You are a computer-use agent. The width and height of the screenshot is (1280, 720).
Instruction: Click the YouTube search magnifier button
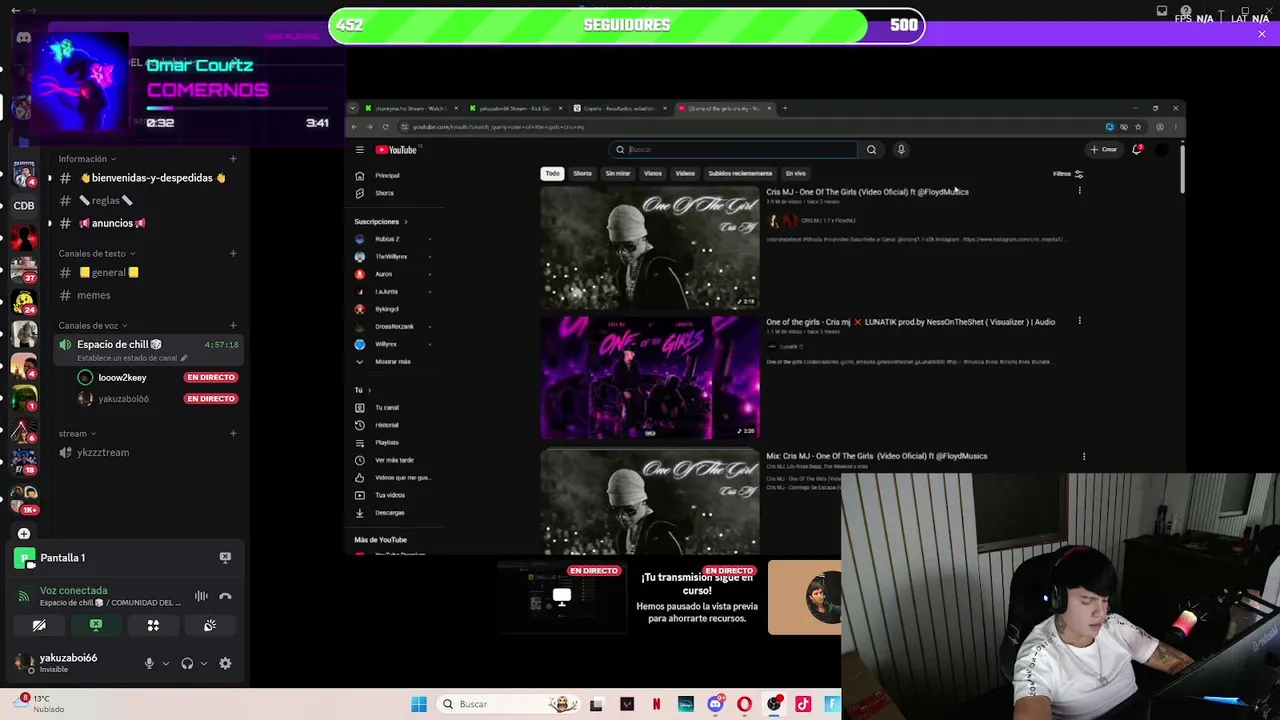click(871, 150)
